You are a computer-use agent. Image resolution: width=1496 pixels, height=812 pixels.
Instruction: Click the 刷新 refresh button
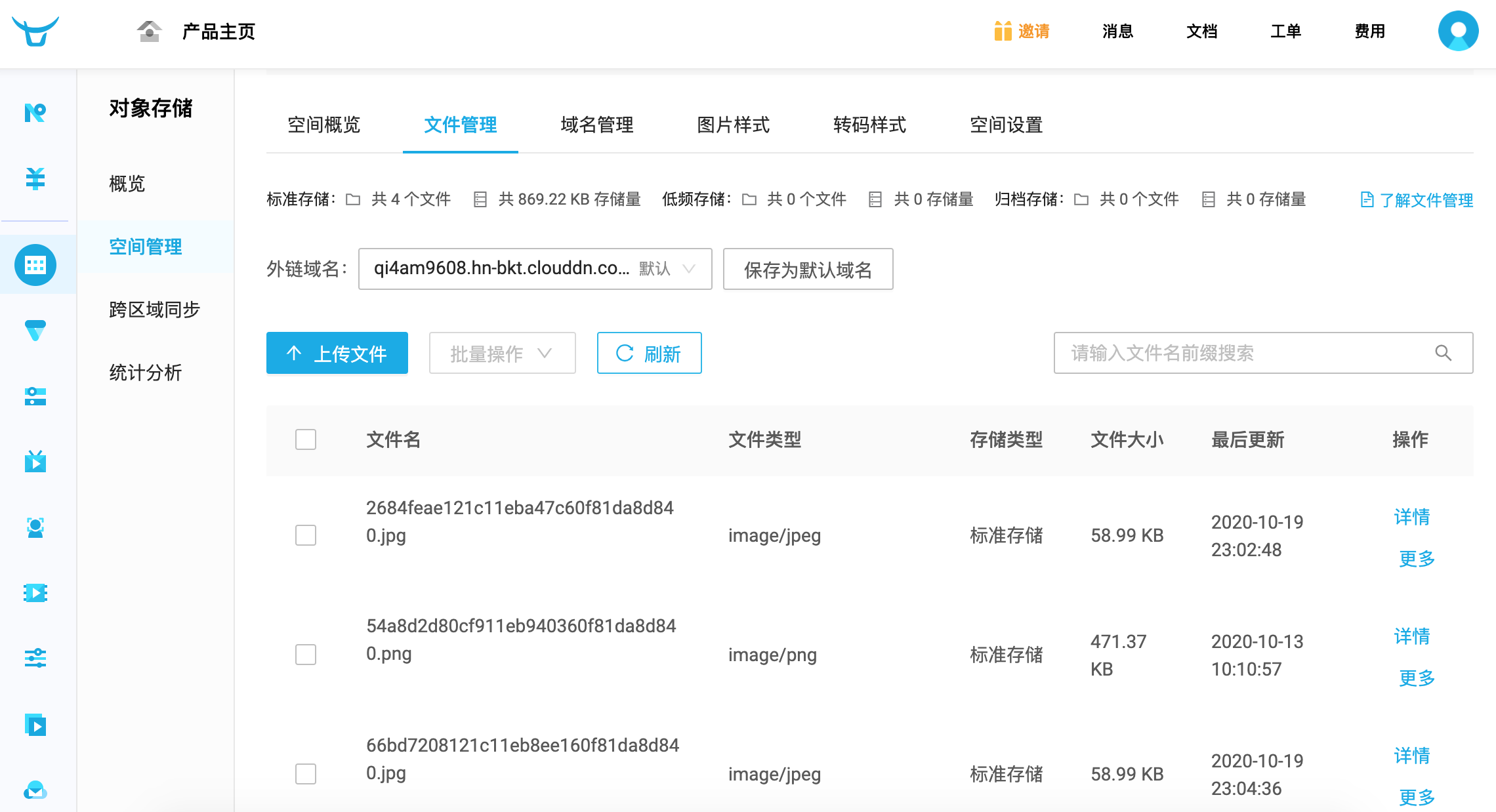coord(649,354)
